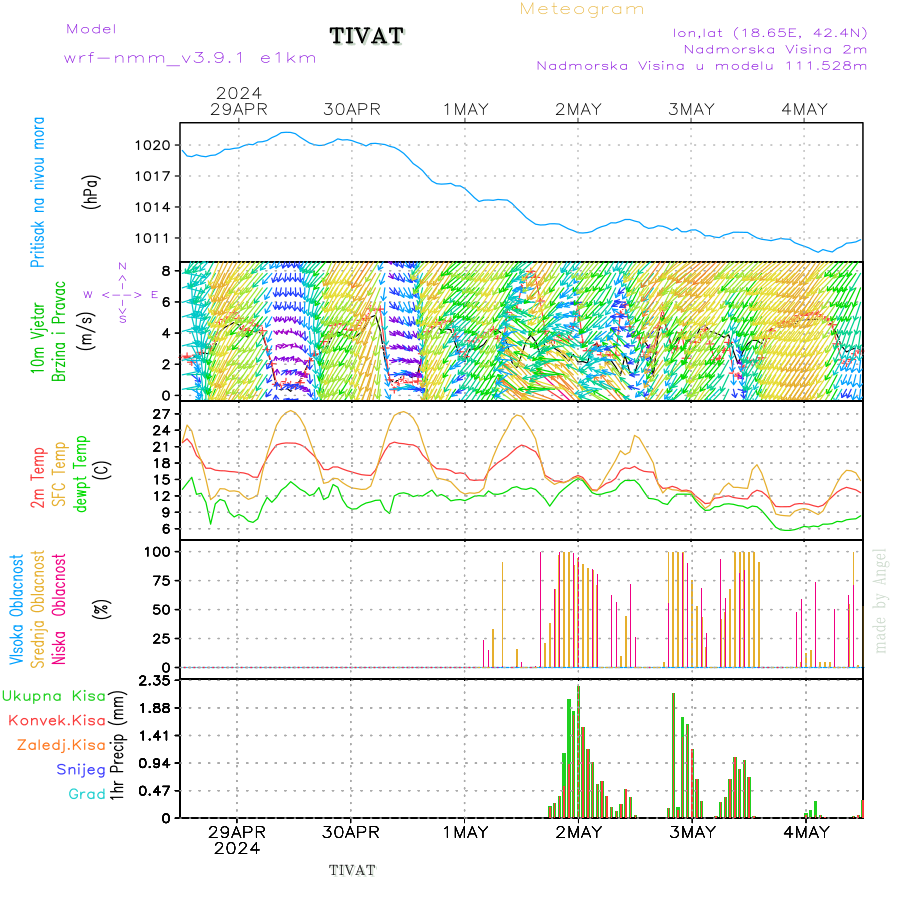The image size is (900, 900).
Task: Click the 4 value on the wind speed axis
Action: point(166,333)
